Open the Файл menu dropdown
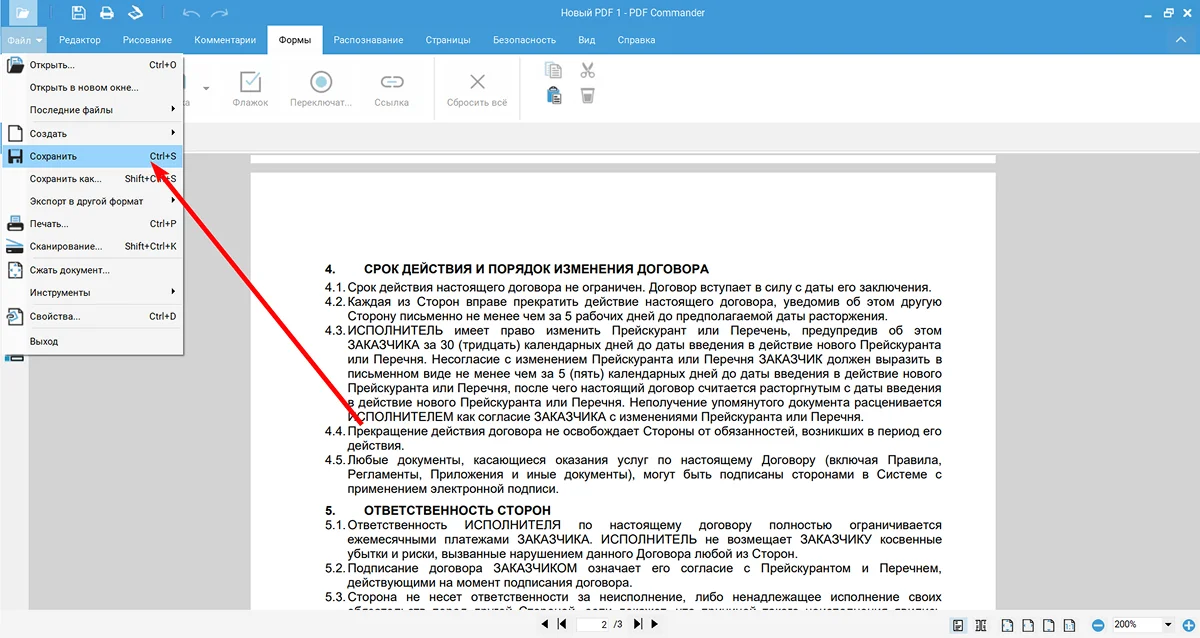This screenshot has height=638, width=1200. coord(24,40)
